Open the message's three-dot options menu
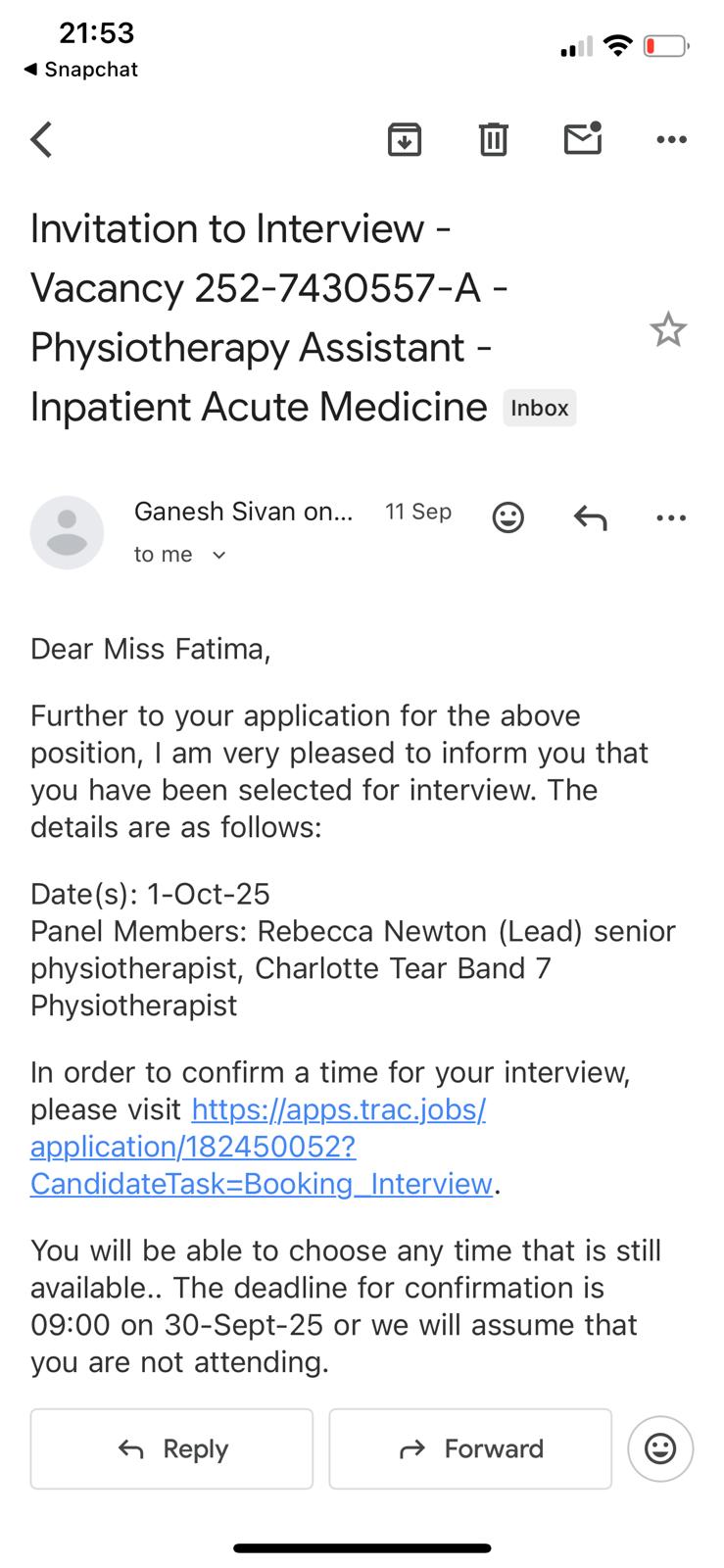Screen dimensions: 724x1568 [671, 516]
